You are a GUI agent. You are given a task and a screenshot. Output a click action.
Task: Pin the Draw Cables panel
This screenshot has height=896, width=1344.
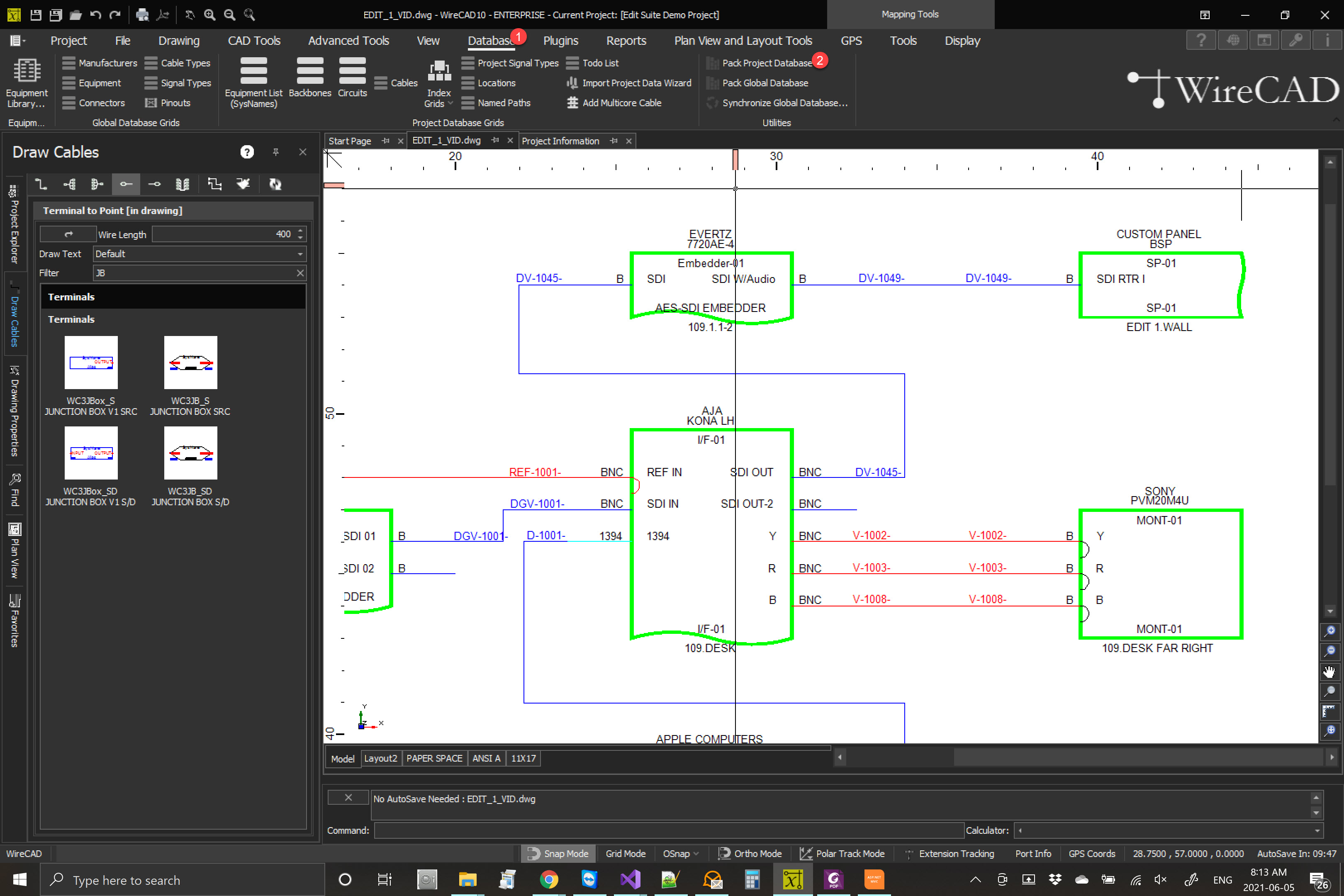pyautogui.click(x=275, y=152)
